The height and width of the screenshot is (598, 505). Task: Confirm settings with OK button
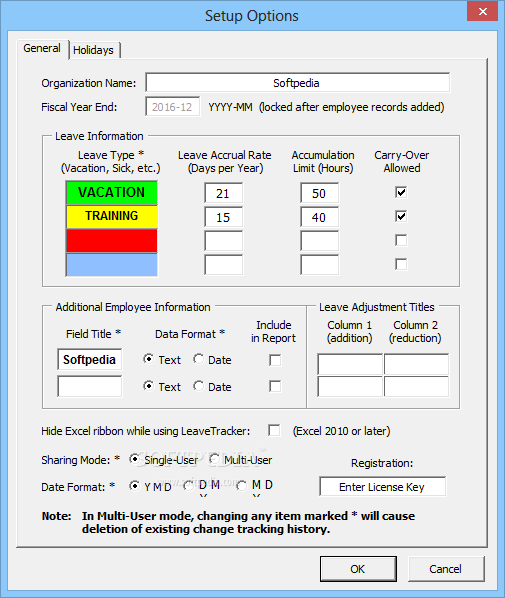(x=358, y=569)
